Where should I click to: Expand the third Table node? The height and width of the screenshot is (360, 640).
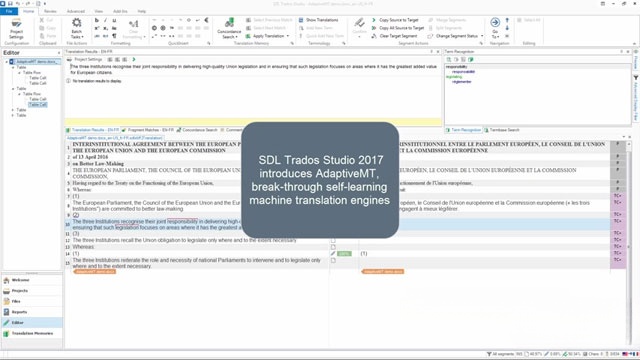tap(13, 110)
